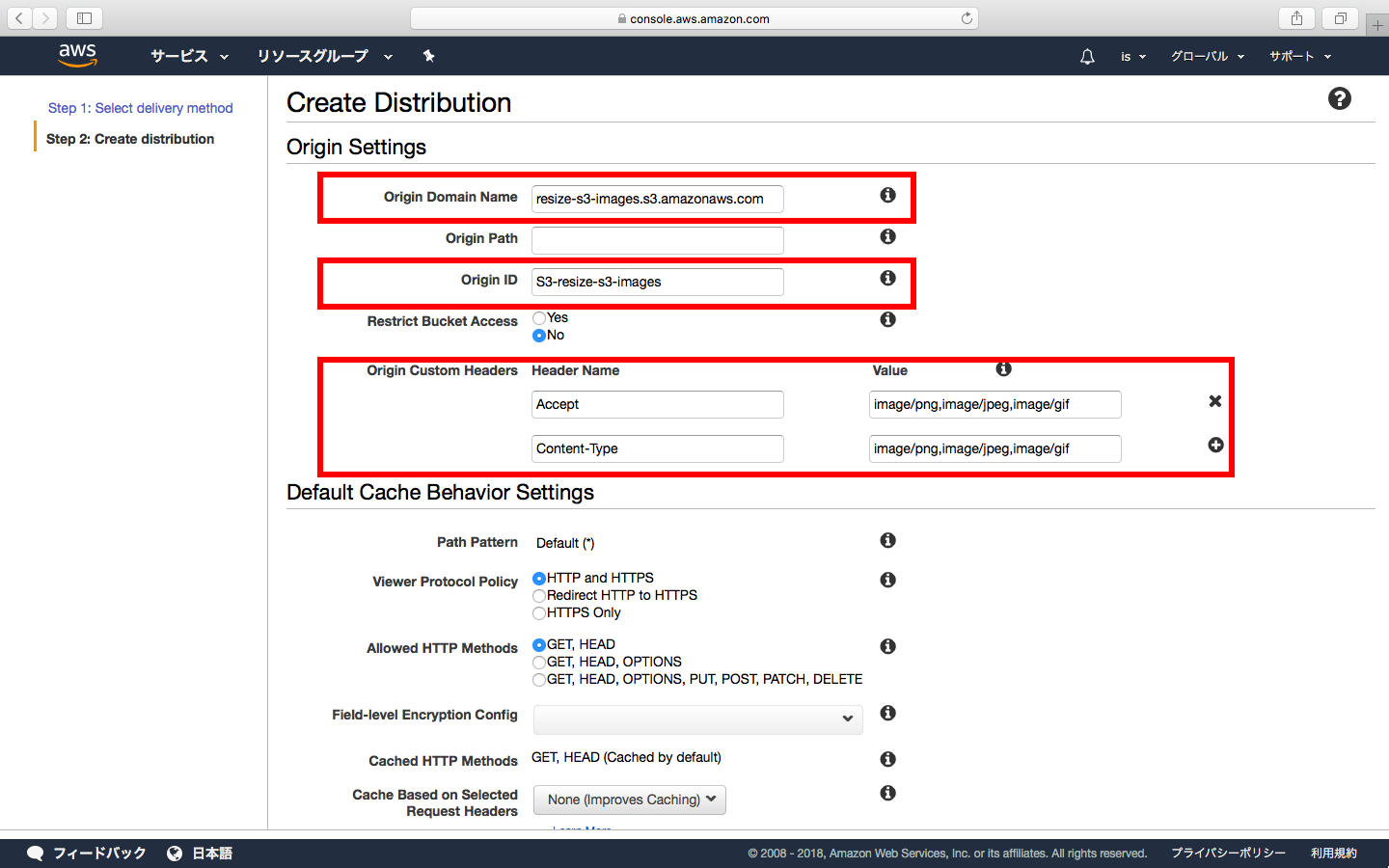Select Yes for Restrict Bucket Access
The width and height of the screenshot is (1389, 868).
pyautogui.click(x=539, y=317)
